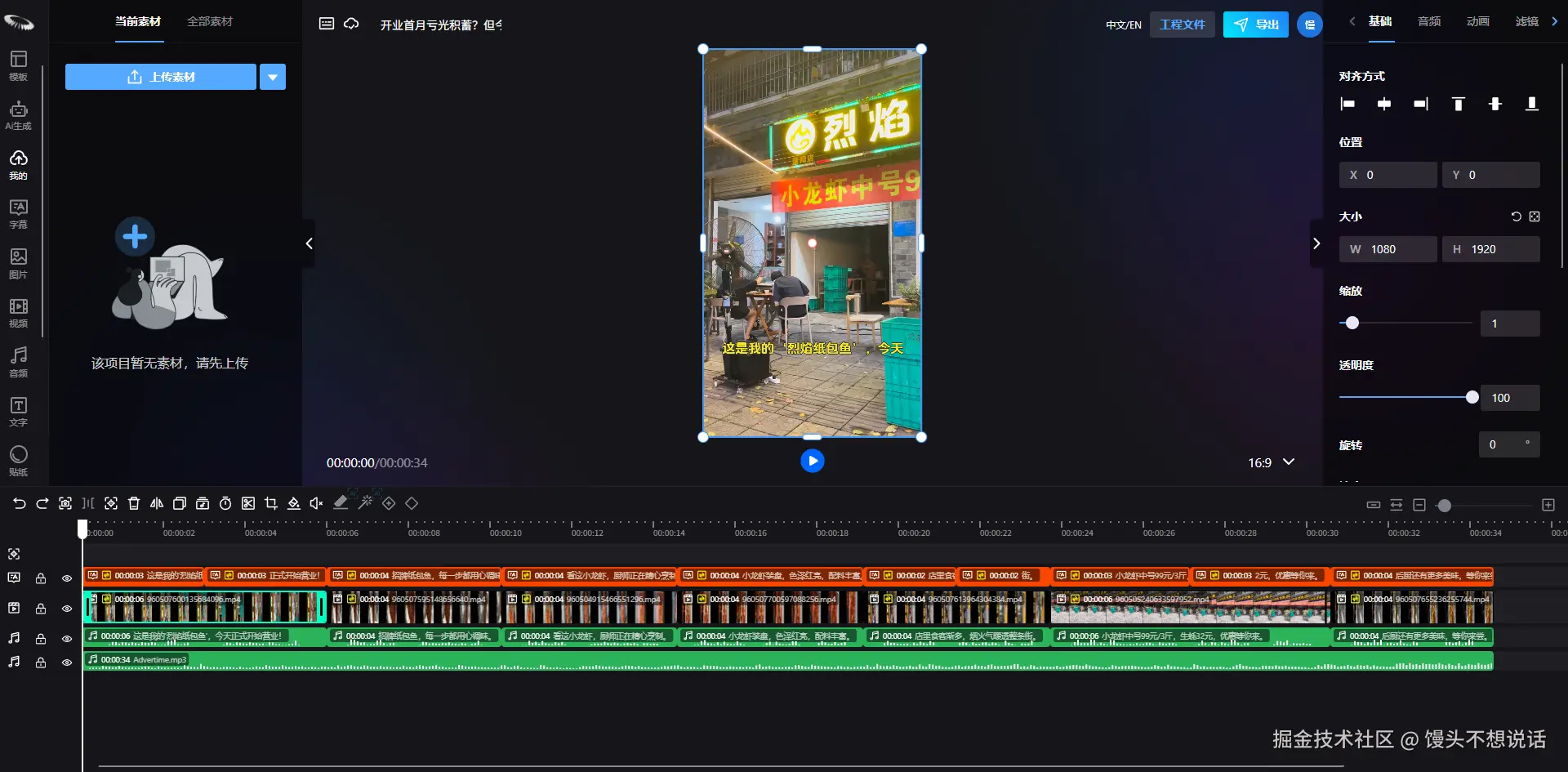
Task: Undo the last edit in timeline toolbar
Action: coord(20,503)
